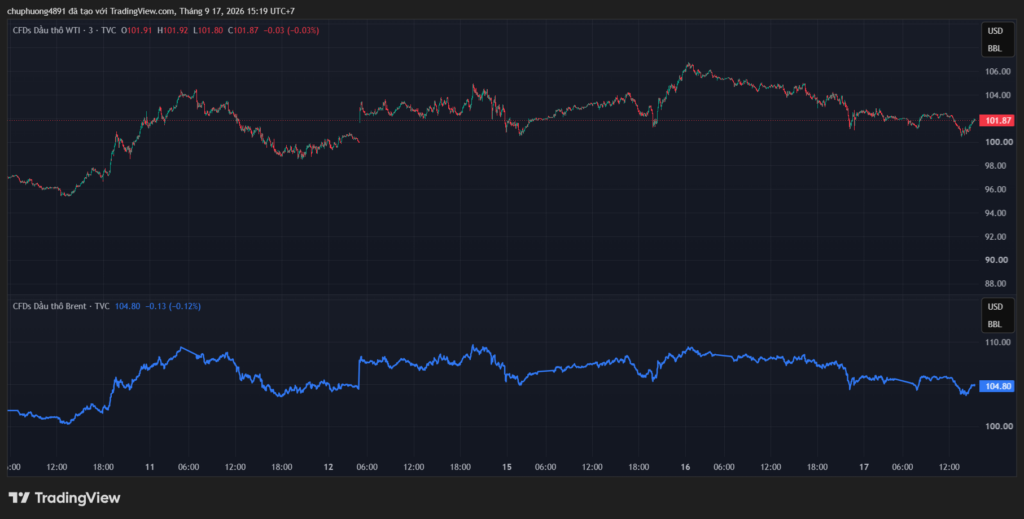The width and height of the screenshot is (1024, 519).
Task: Select the CFDs Dầu thô WTI legend title
Action: 64,30
